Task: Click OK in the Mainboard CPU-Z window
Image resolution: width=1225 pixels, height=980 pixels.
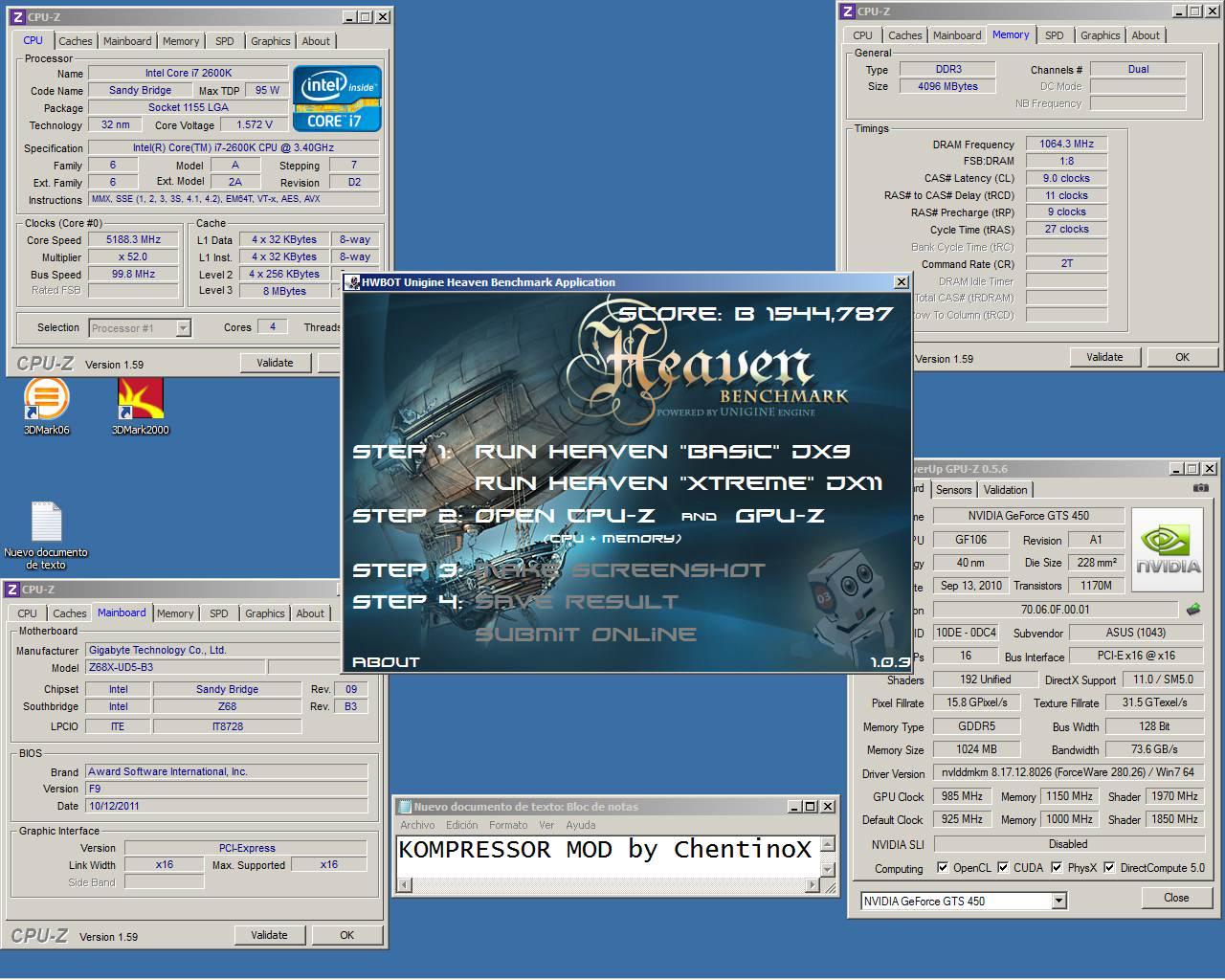Action: 346,935
